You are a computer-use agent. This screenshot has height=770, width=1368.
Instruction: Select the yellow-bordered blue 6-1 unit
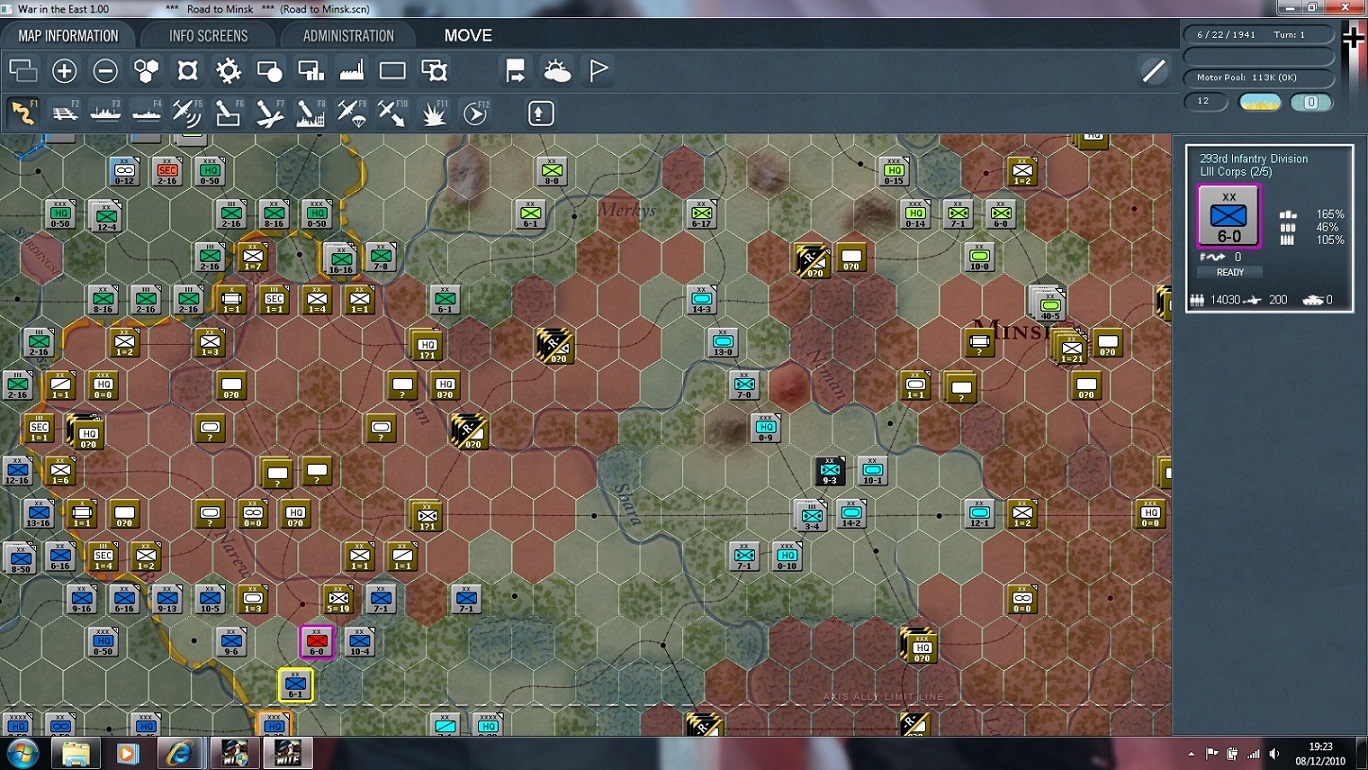(x=295, y=685)
